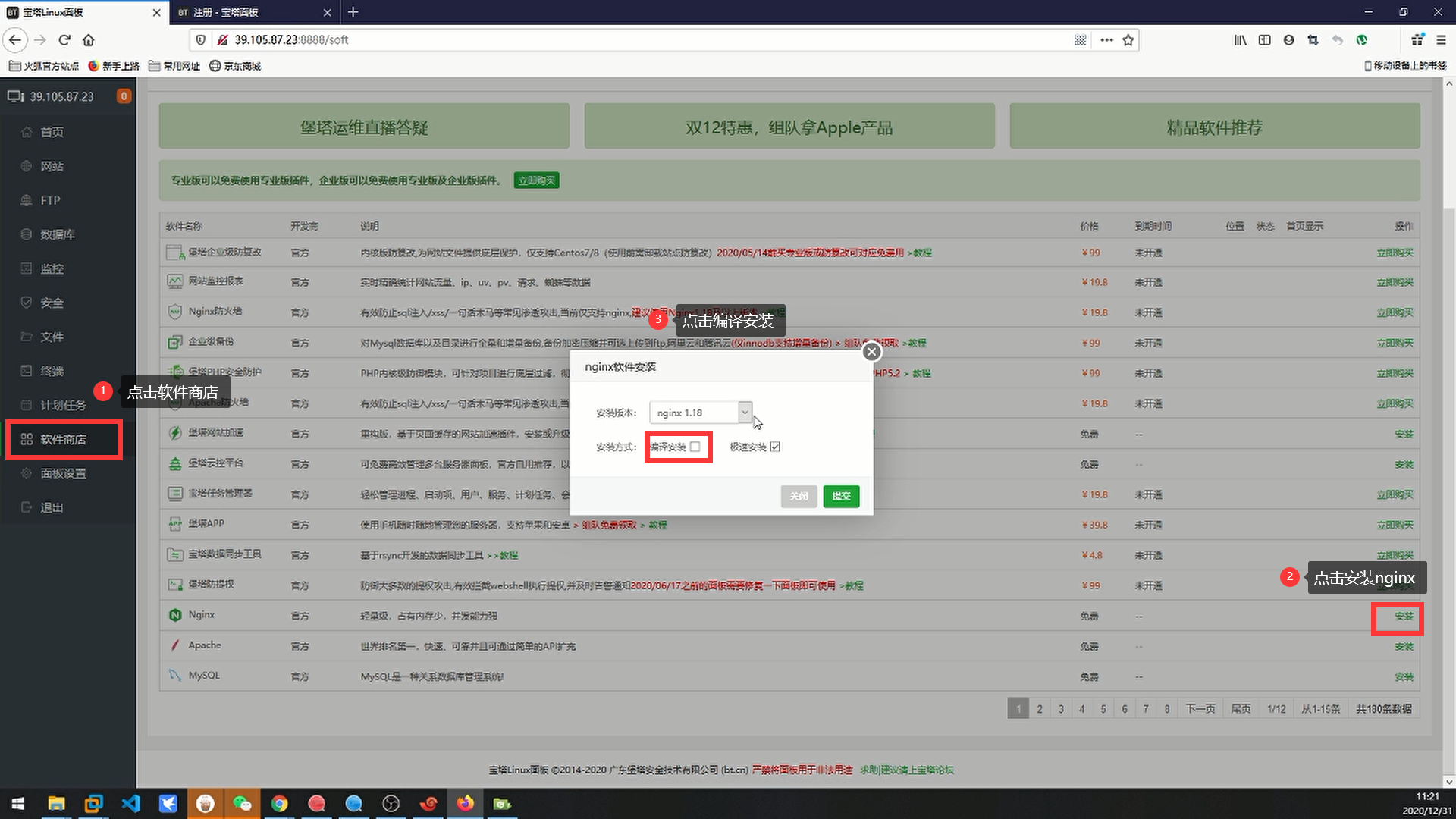Click 下一页 next page link

1200,709
